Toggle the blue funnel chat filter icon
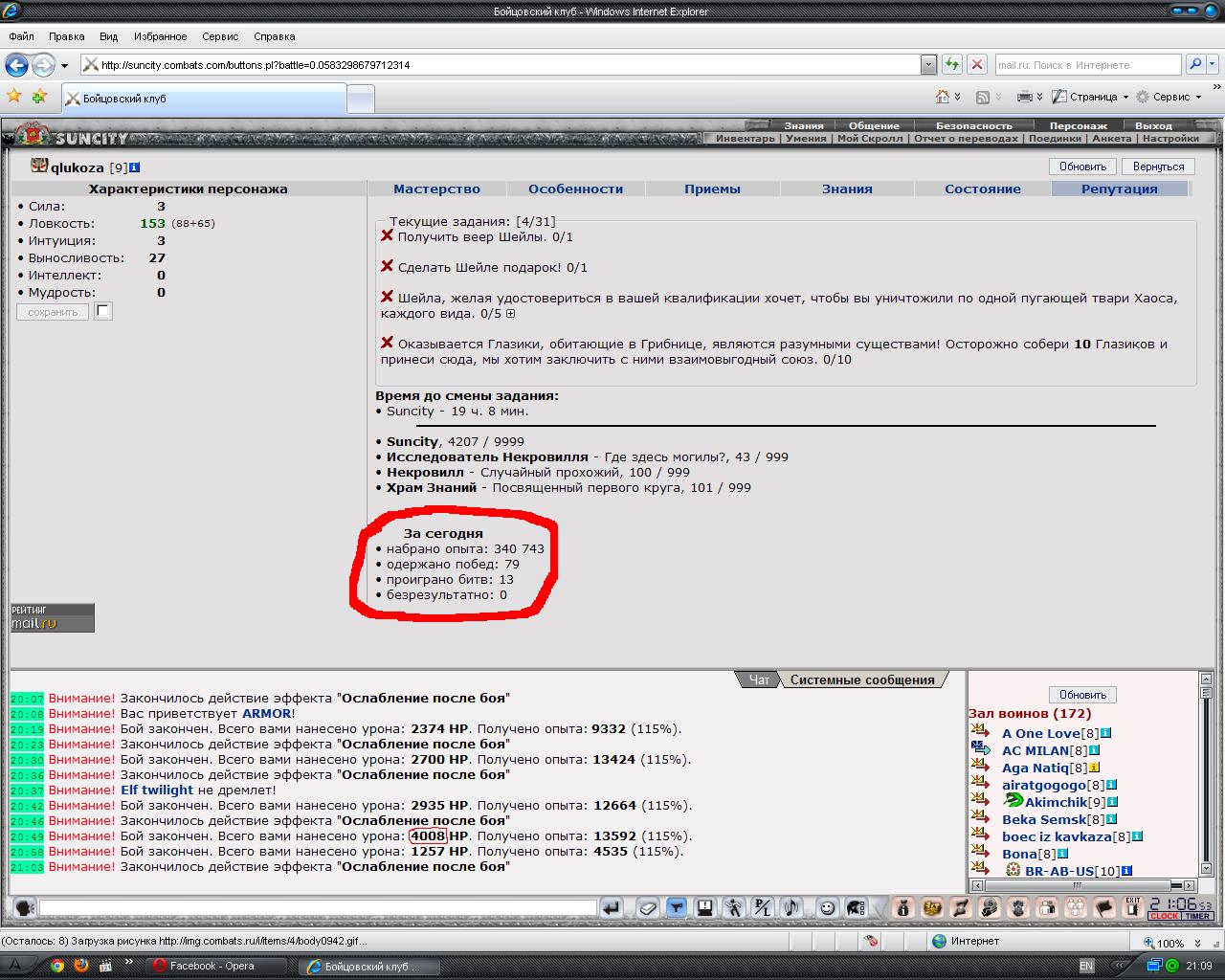1225x980 pixels. (677, 907)
